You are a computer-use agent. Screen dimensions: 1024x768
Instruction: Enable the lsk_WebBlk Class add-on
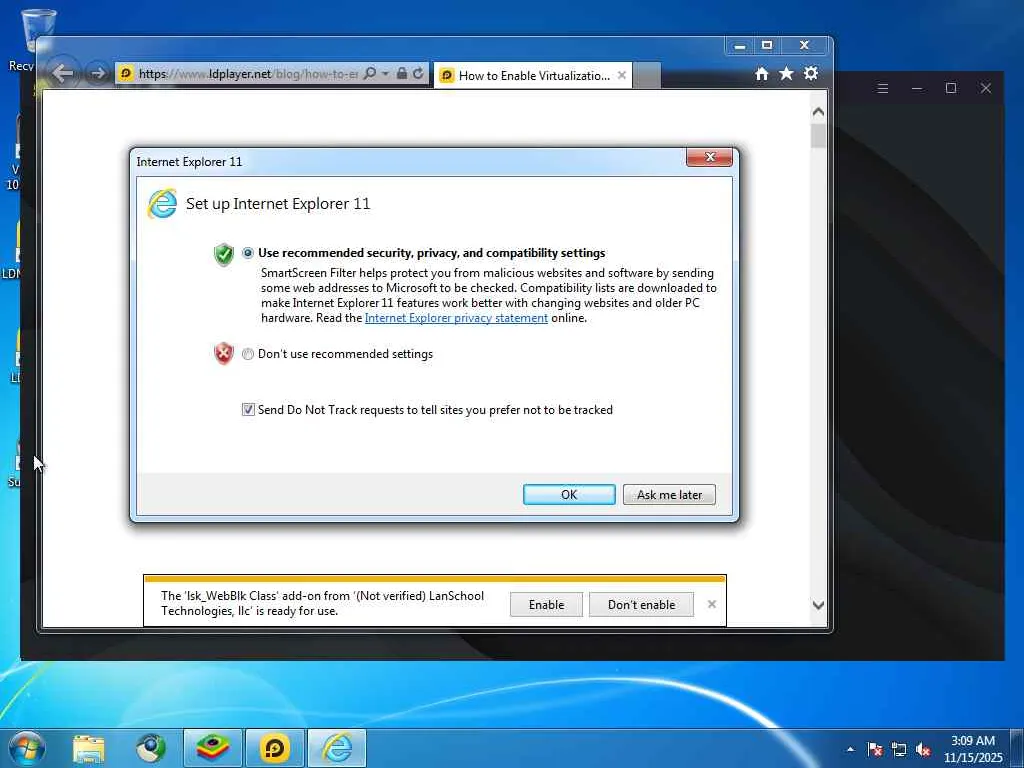pos(546,605)
